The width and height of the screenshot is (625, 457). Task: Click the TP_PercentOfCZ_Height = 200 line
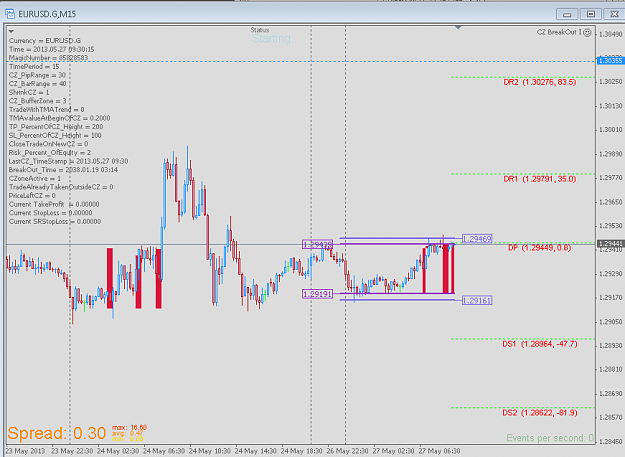coord(56,127)
